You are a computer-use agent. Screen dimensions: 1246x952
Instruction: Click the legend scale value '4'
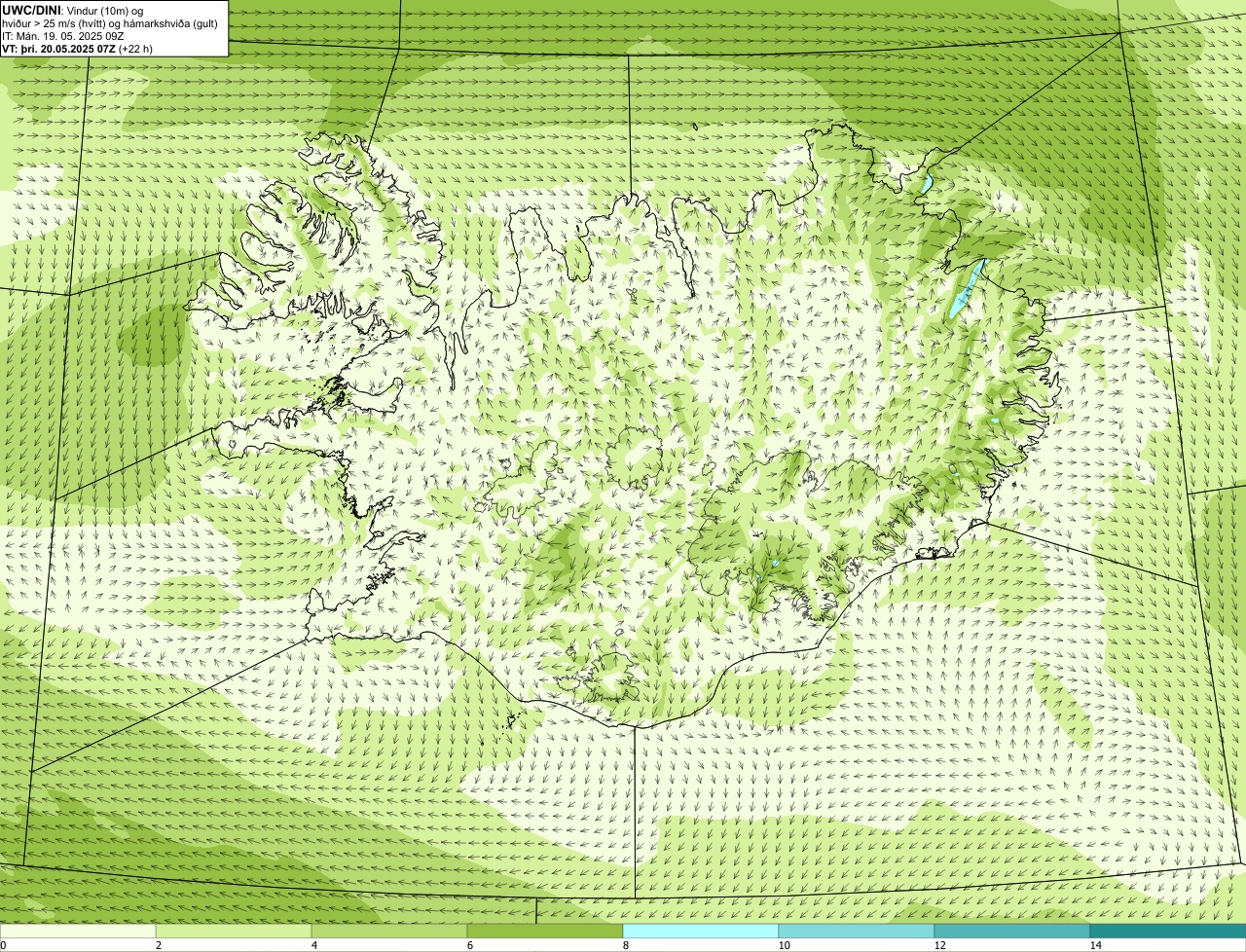point(313,945)
